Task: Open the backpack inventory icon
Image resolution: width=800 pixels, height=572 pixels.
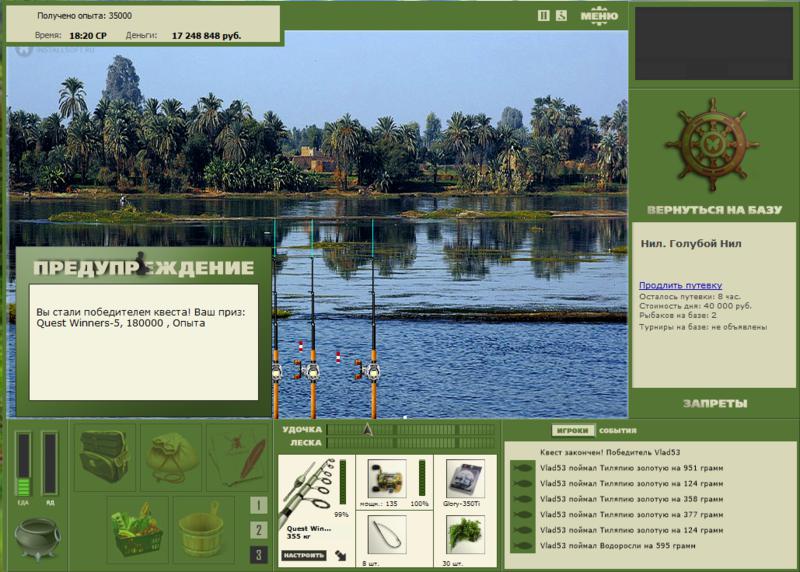Action: click(x=104, y=457)
